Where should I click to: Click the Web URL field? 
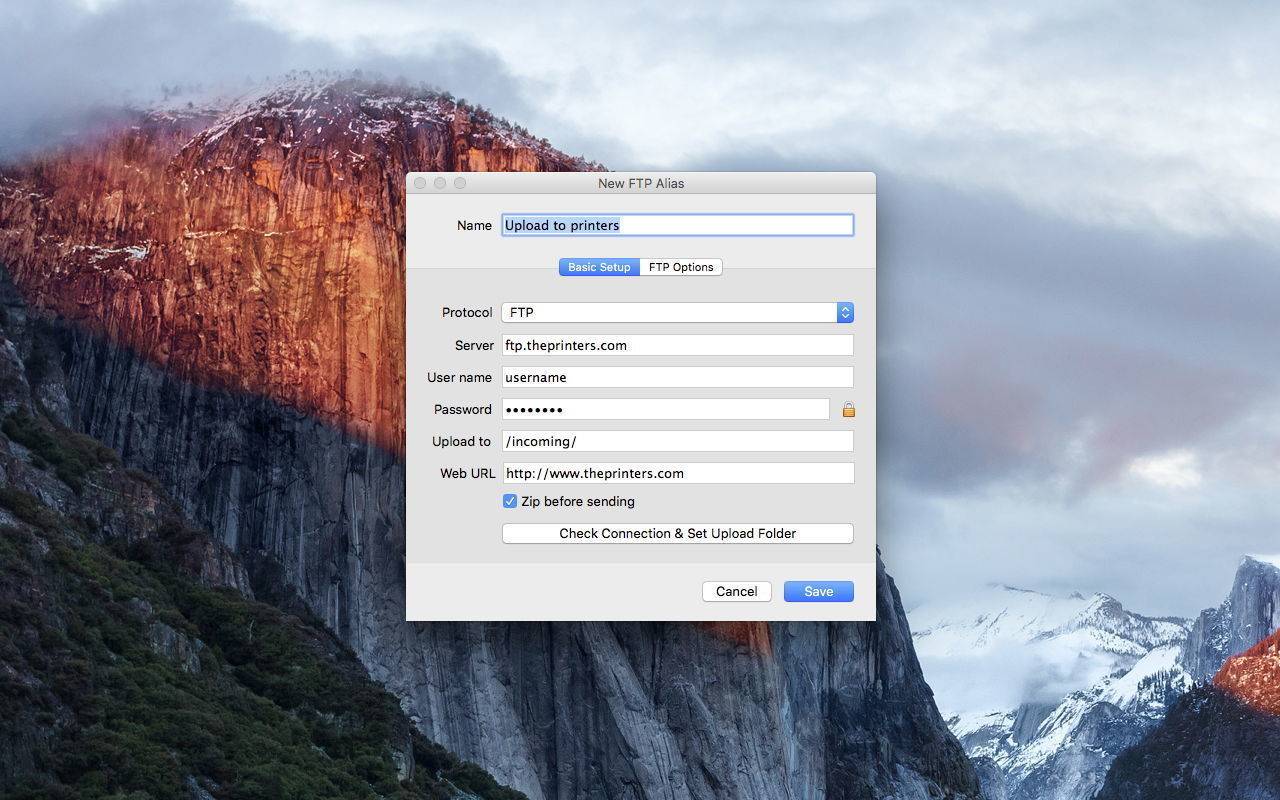coord(677,473)
